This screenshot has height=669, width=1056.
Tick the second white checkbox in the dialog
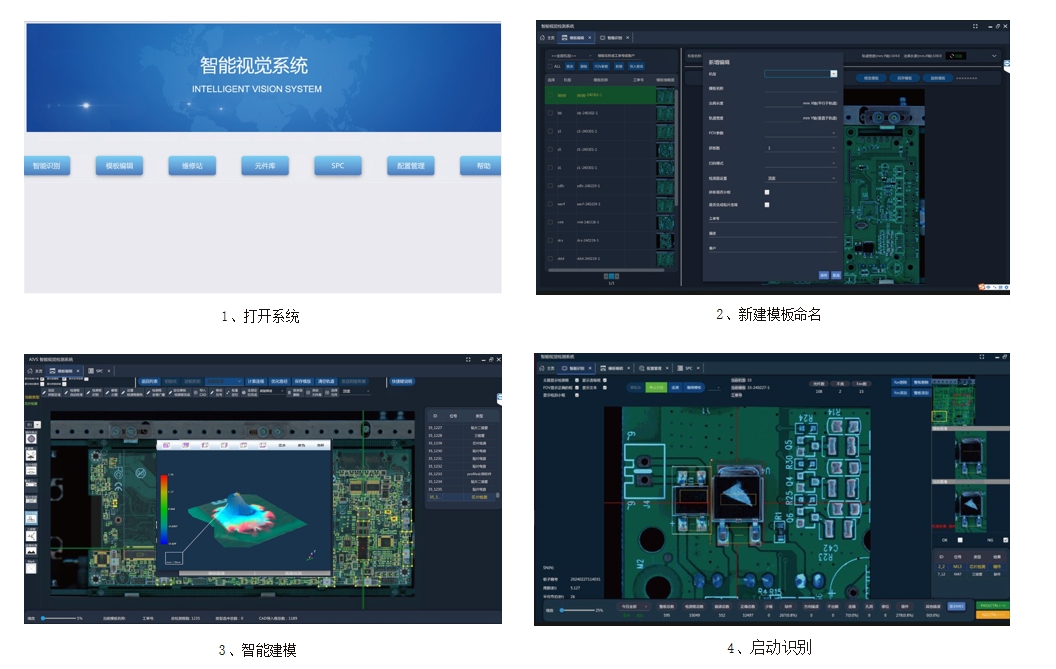click(x=766, y=204)
